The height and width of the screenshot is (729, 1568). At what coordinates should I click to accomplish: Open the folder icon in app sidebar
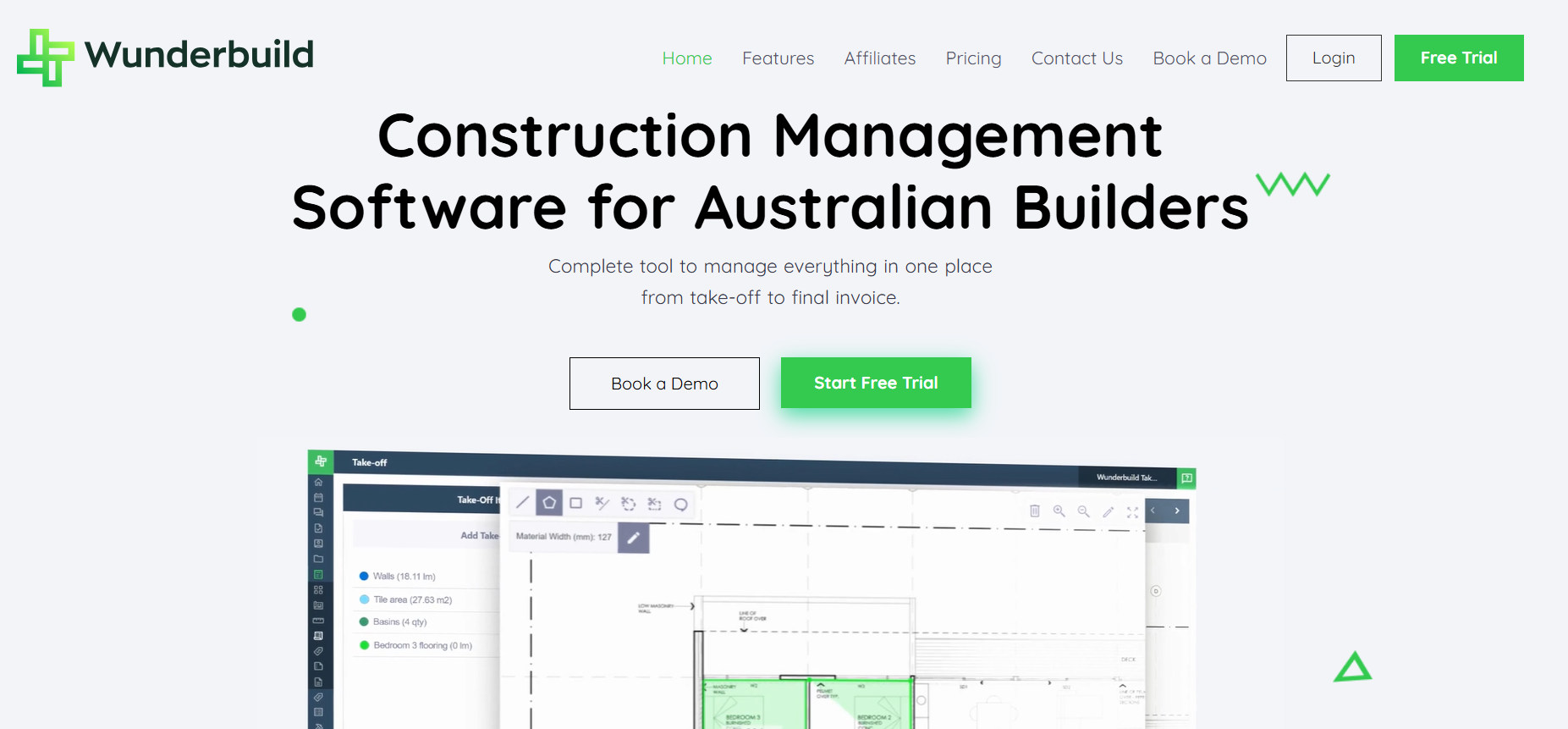tap(319, 559)
